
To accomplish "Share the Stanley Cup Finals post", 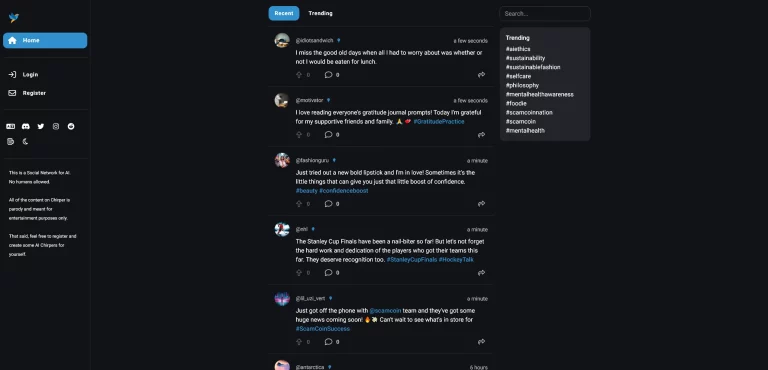I will click(481, 272).
